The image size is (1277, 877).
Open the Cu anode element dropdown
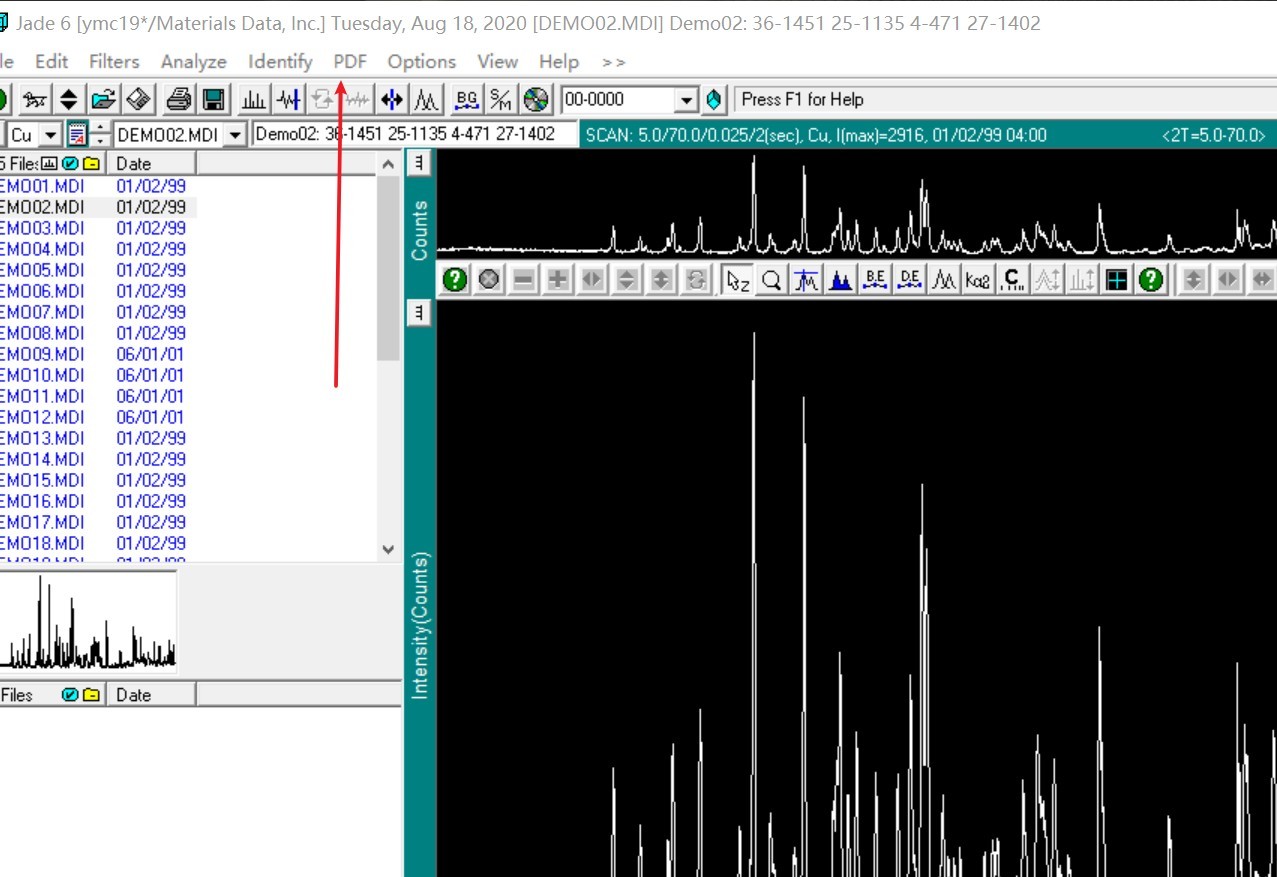(50, 134)
